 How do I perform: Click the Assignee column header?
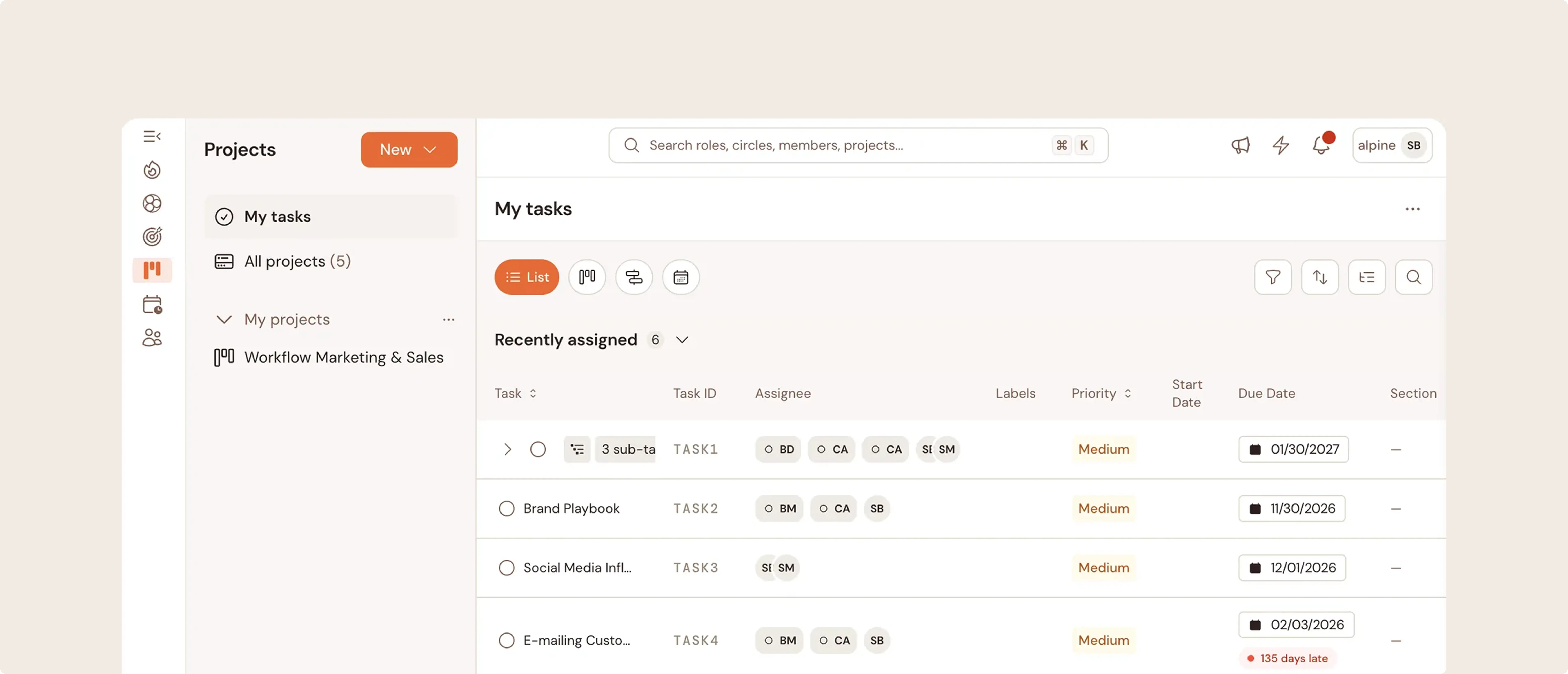783,393
